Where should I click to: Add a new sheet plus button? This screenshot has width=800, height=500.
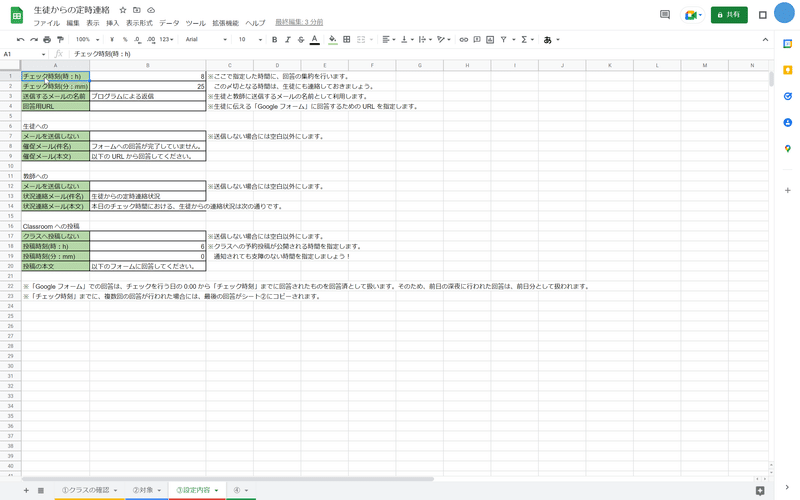click(x=26, y=490)
